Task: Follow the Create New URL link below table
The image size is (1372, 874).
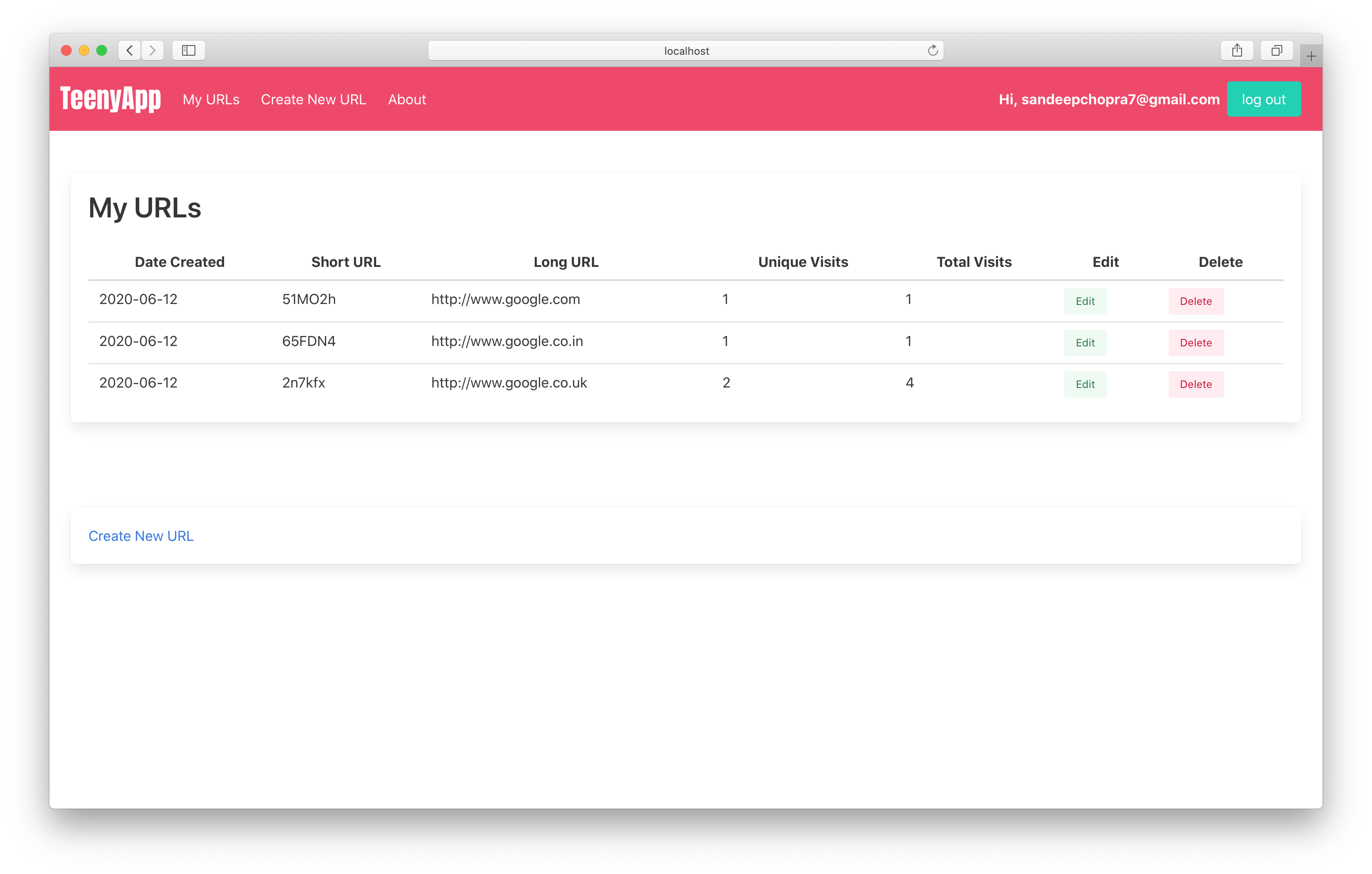Action: click(x=141, y=536)
